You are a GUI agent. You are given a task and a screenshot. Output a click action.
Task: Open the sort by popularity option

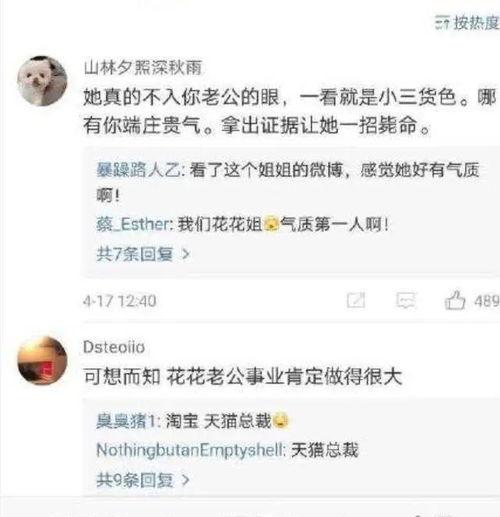click(468, 23)
